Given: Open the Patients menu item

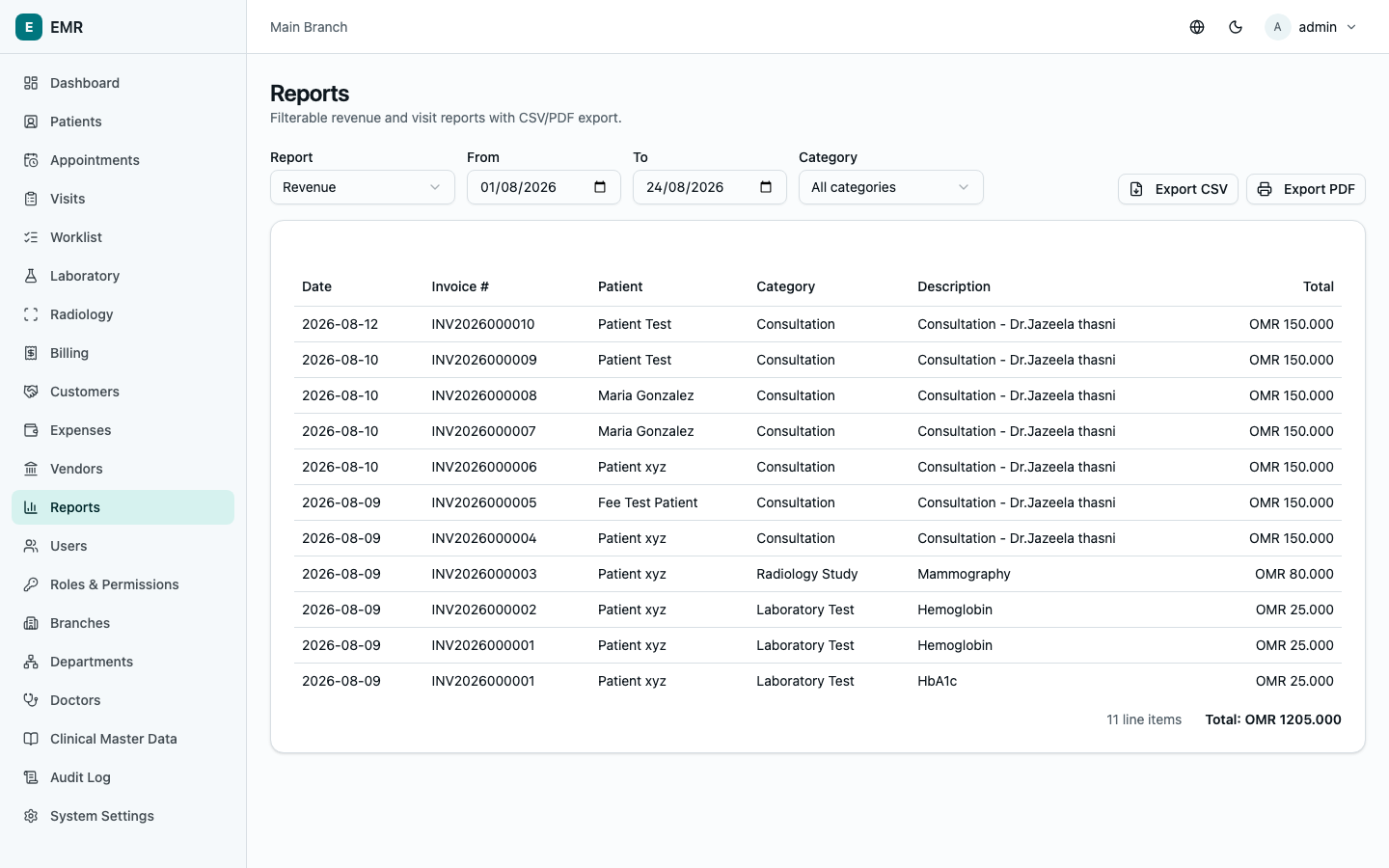Looking at the screenshot, I should [x=123, y=122].
